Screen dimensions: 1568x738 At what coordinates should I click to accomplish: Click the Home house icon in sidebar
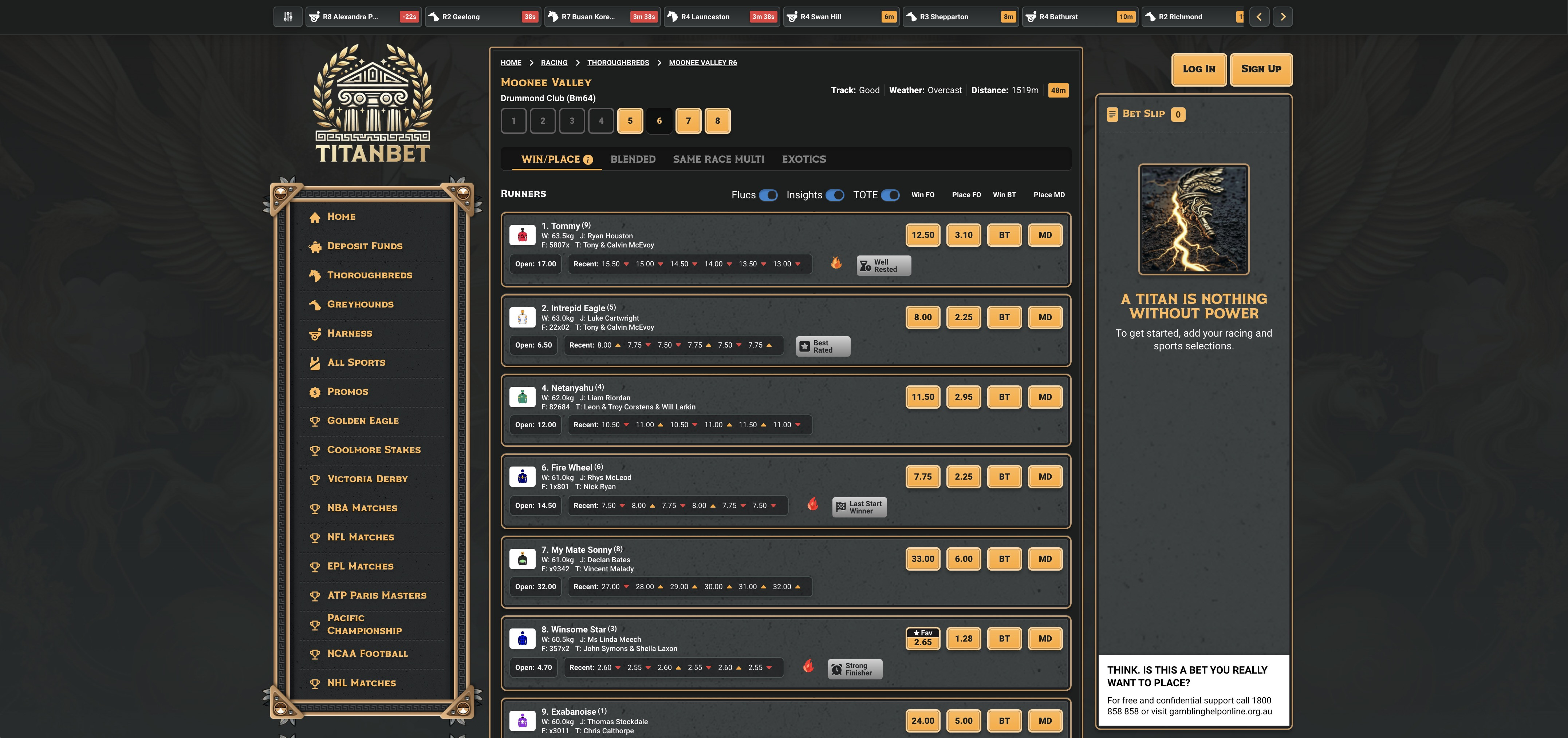(x=315, y=217)
